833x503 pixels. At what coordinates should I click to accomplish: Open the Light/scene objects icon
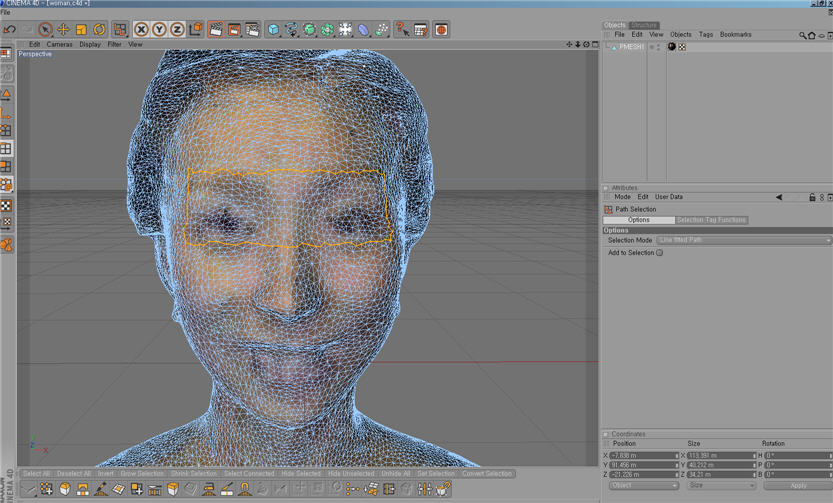(345, 30)
